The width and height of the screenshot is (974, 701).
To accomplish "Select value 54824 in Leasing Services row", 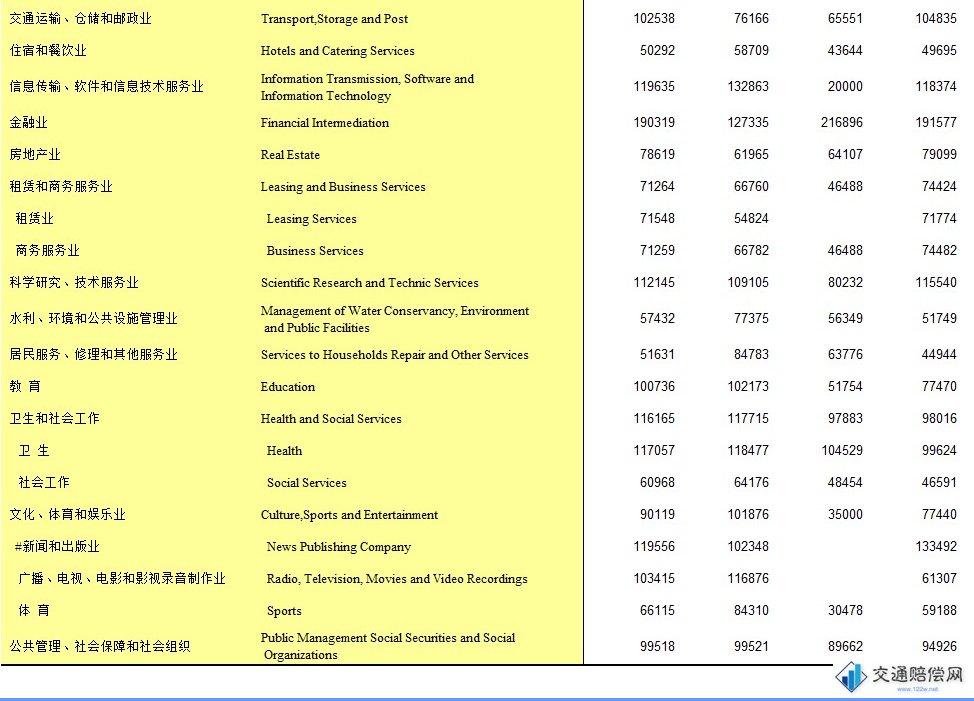I will 751,219.
